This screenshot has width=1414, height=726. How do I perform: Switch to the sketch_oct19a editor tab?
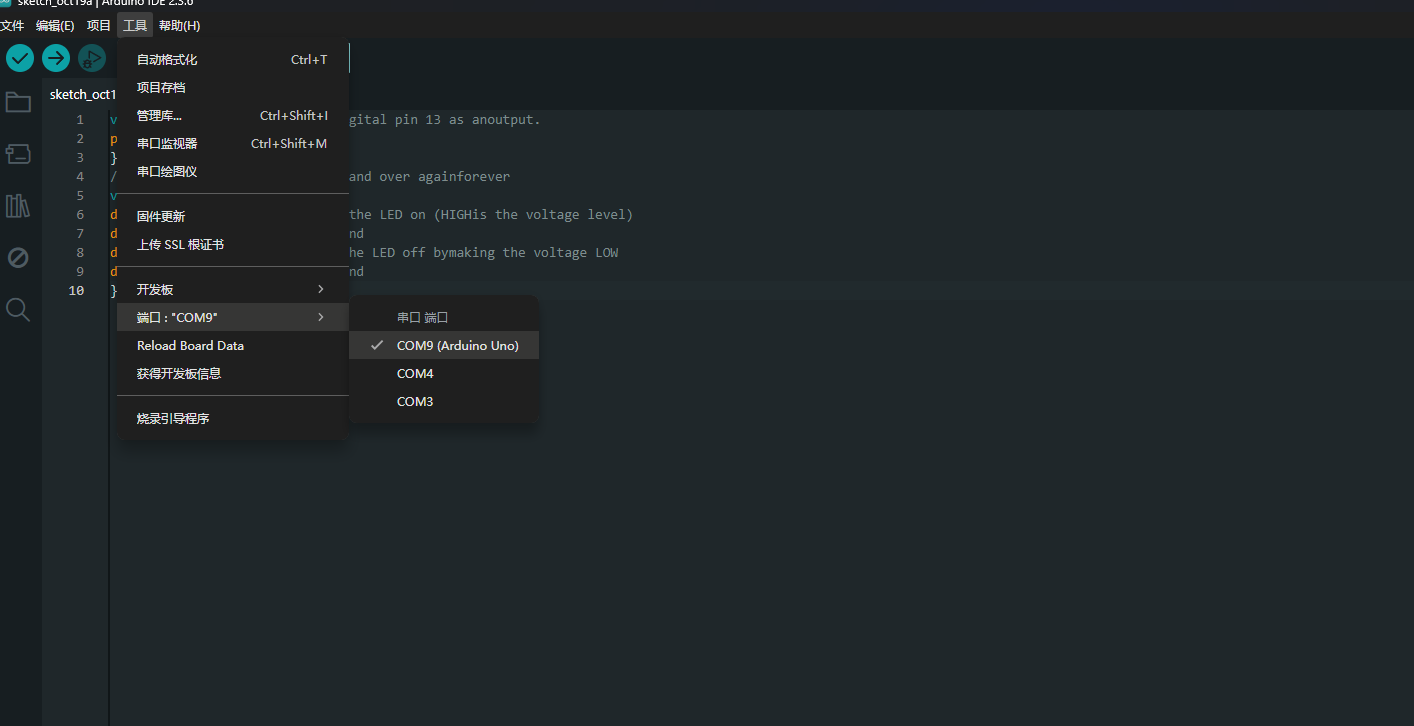point(82,94)
